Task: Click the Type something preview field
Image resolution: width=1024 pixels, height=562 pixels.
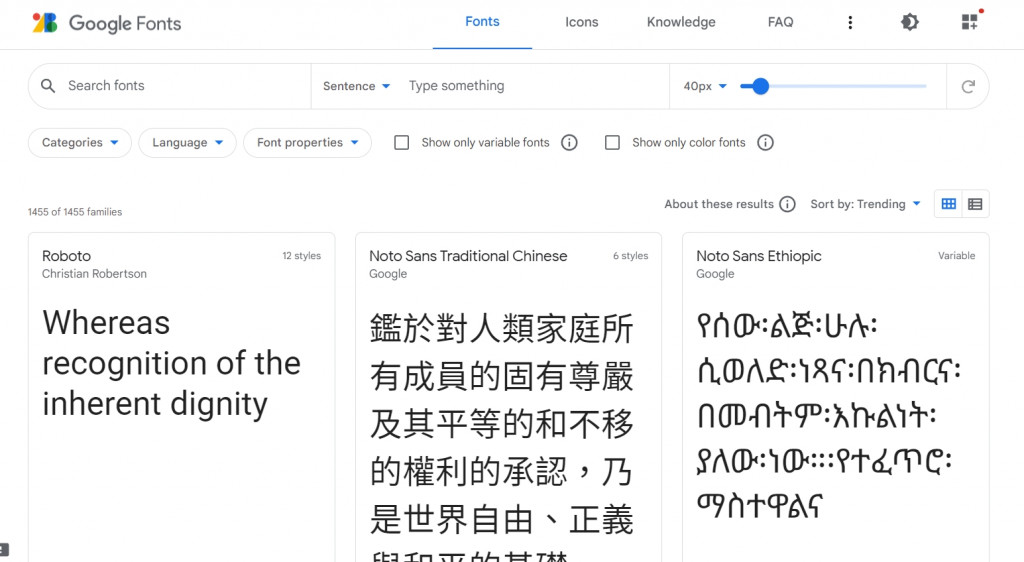Action: point(536,86)
